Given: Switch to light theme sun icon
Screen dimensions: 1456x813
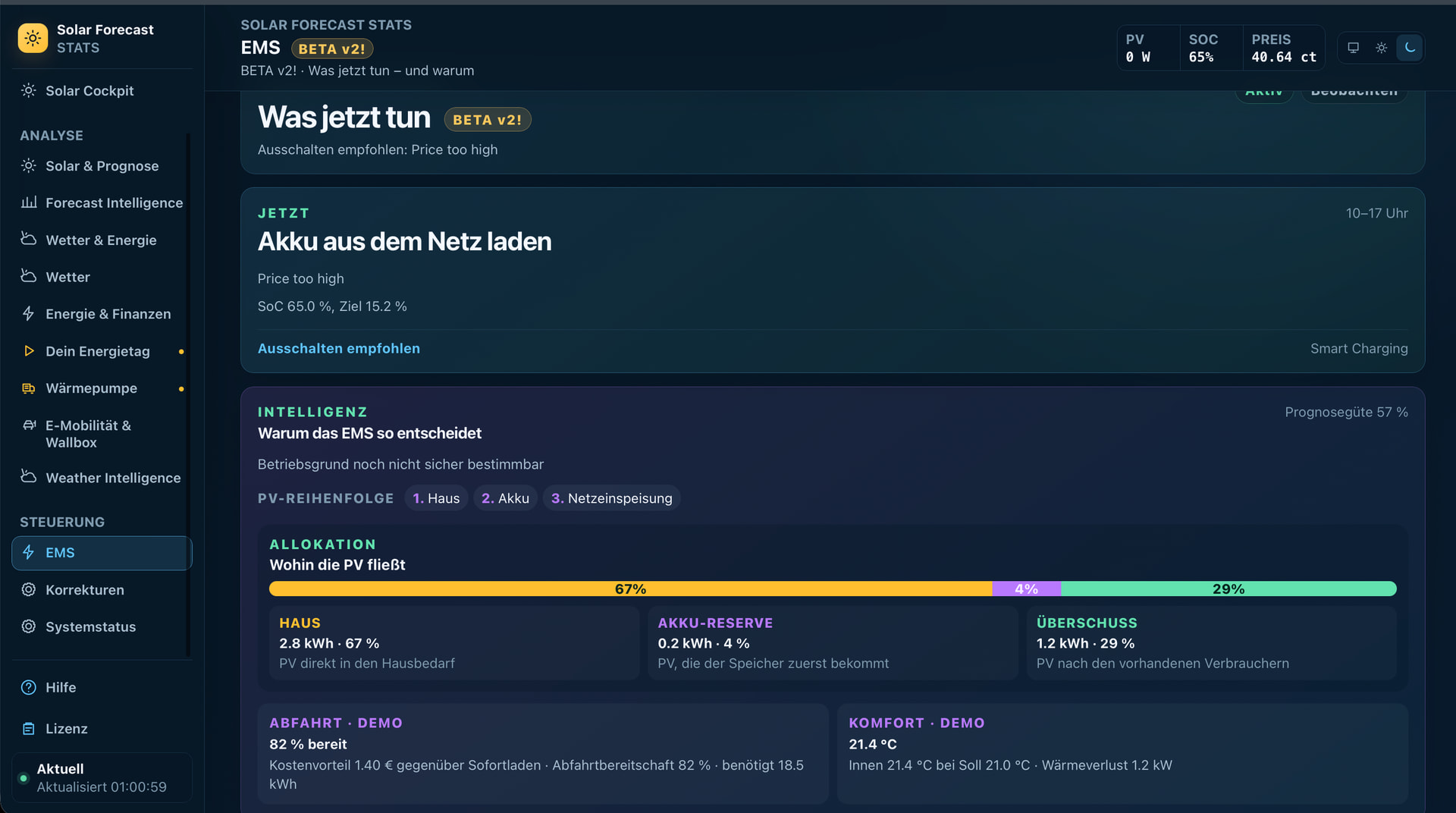Looking at the screenshot, I should coord(1382,48).
